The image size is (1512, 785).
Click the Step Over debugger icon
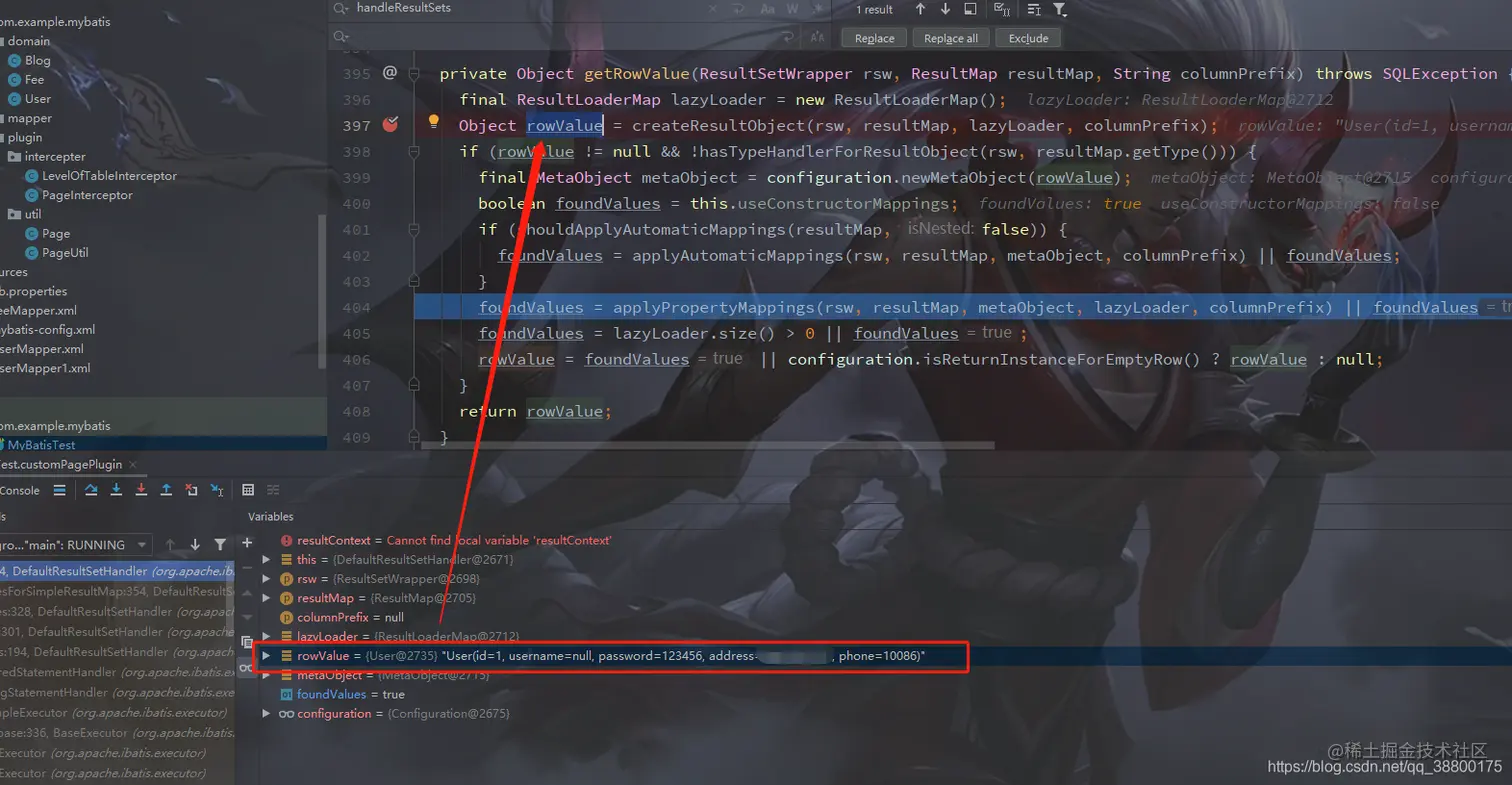[91, 490]
